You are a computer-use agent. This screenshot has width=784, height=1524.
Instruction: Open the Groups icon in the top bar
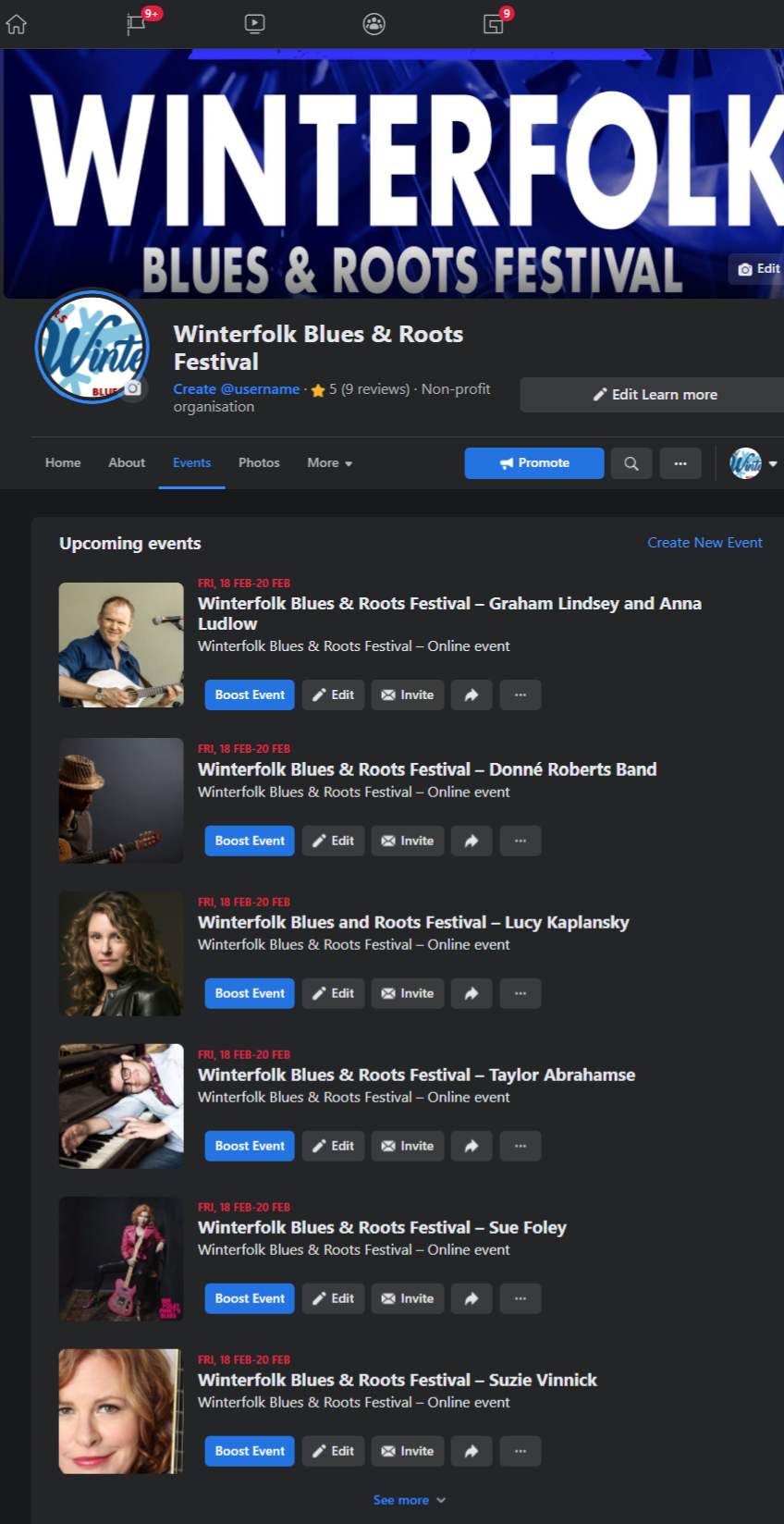[374, 24]
